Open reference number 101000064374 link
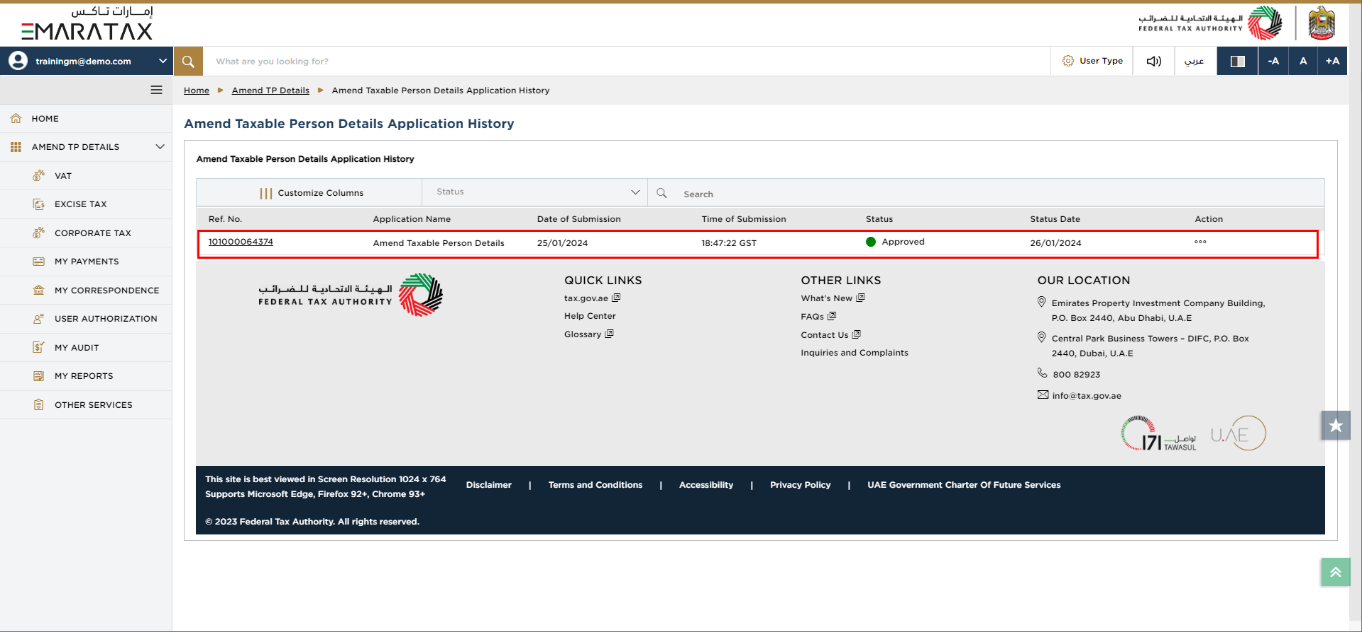1362x632 pixels. (x=240, y=242)
